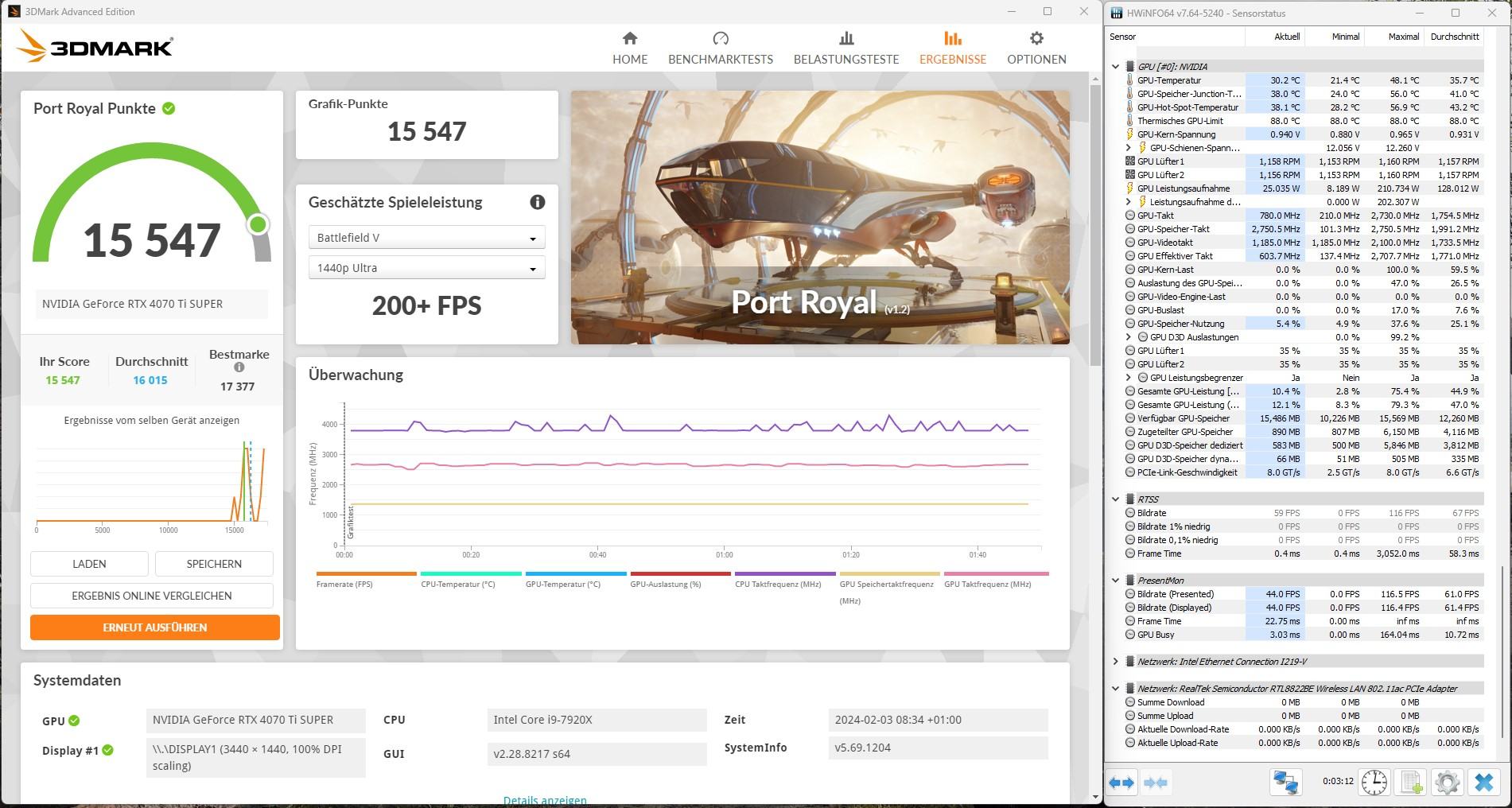Click clock icon of GPU-Takt row
The width and height of the screenshot is (1512, 808).
point(1130,216)
